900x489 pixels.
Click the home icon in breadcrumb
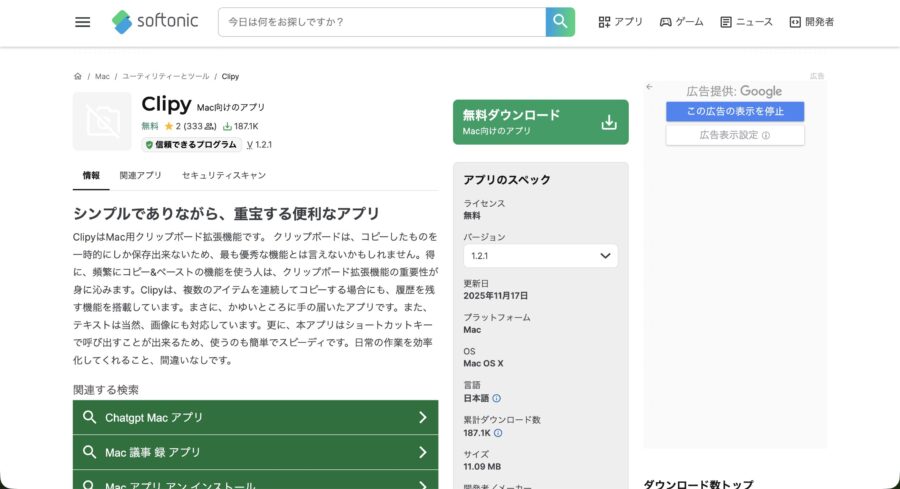click(78, 76)
